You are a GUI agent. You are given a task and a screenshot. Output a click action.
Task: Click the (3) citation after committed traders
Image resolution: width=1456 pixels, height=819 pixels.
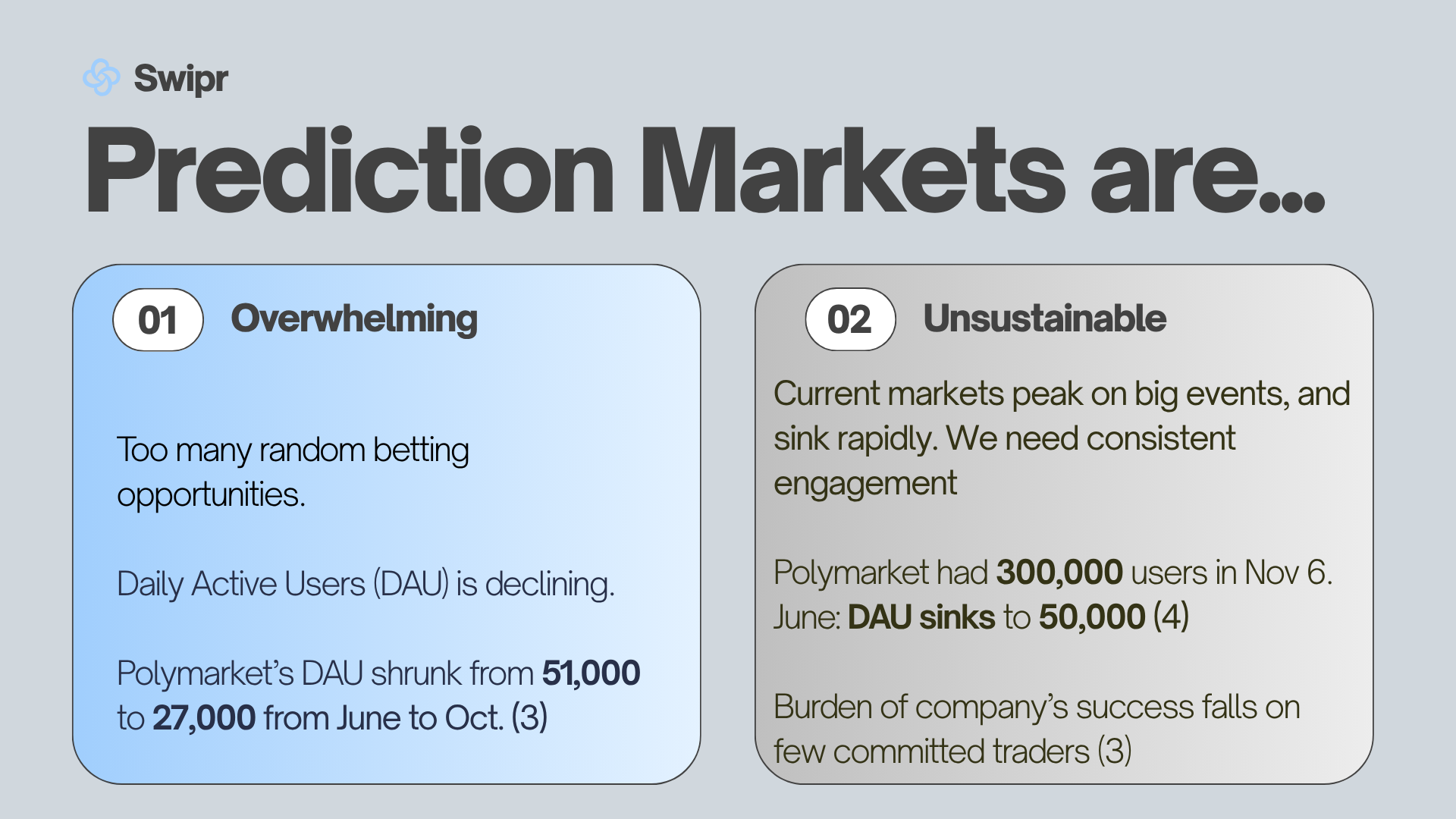[x=1114, y=751]
